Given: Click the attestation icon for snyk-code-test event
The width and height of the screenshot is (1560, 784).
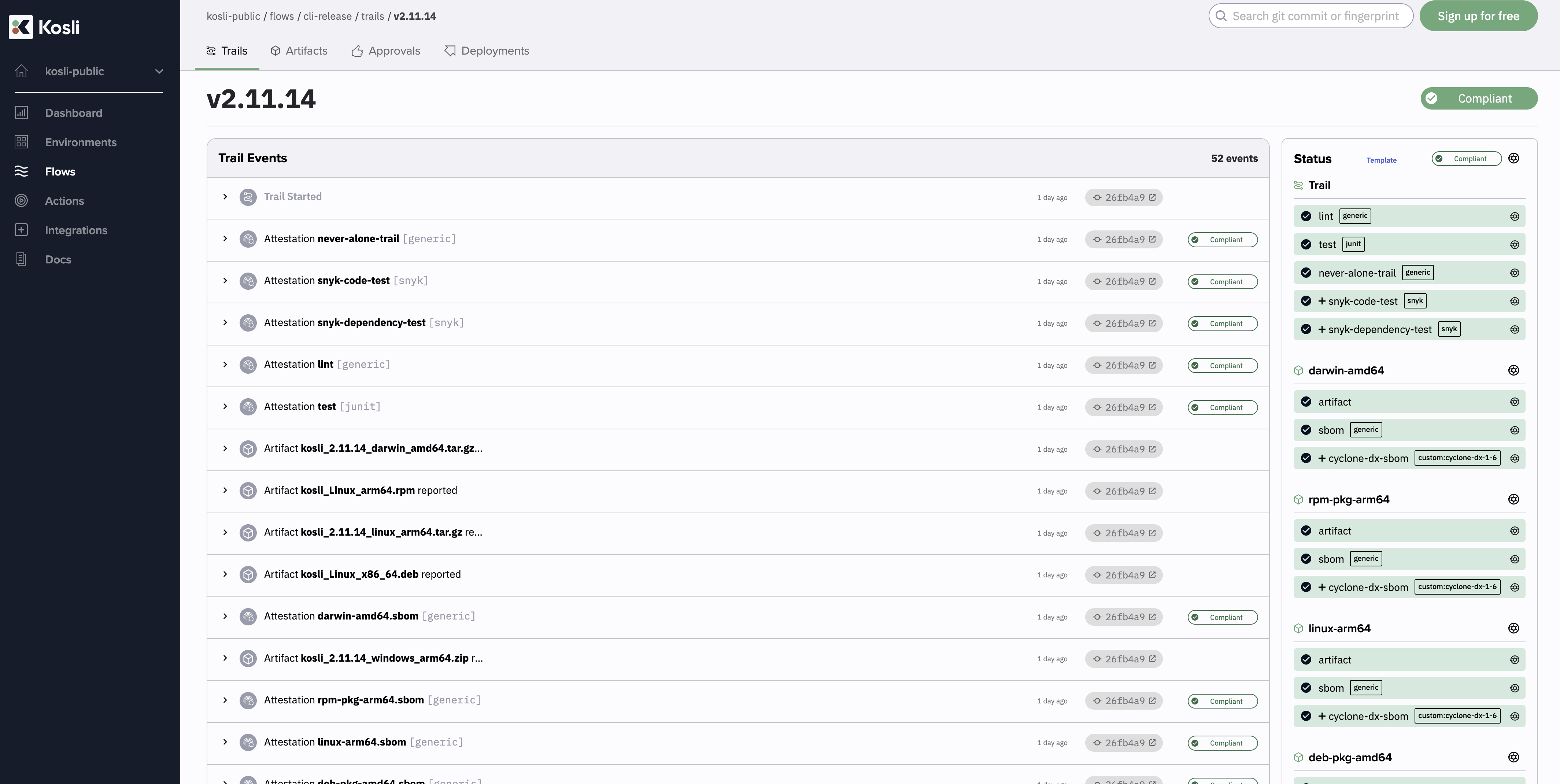Looking at the screenshot, I should (248, 281).
